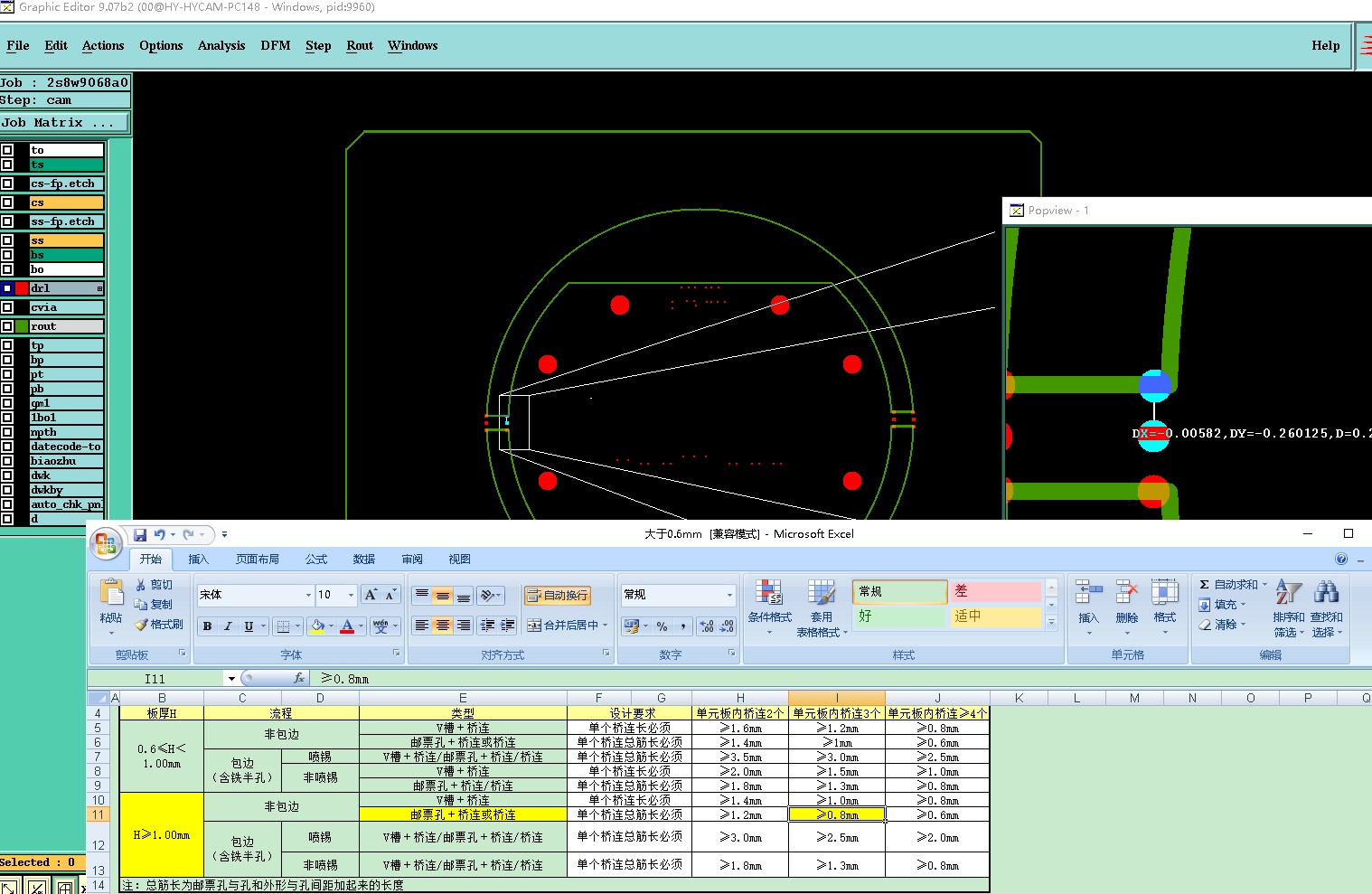This screenshot has width=1372, height=894.
Task: Select the red 差 cell style swatch
Action: point(994,591)
